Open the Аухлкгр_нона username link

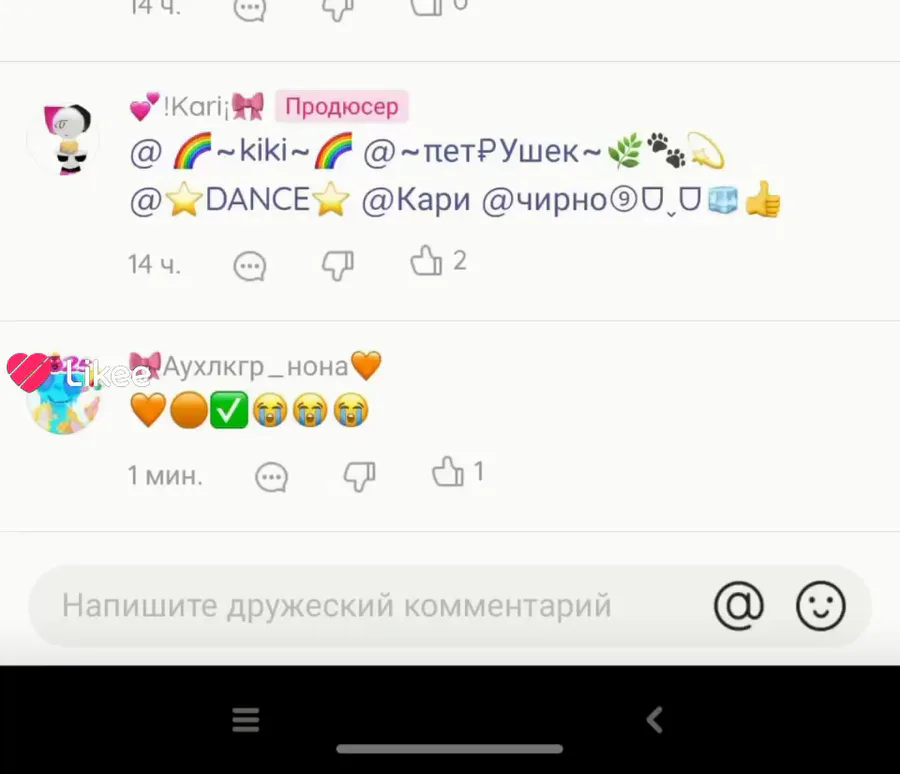[255, 366]
